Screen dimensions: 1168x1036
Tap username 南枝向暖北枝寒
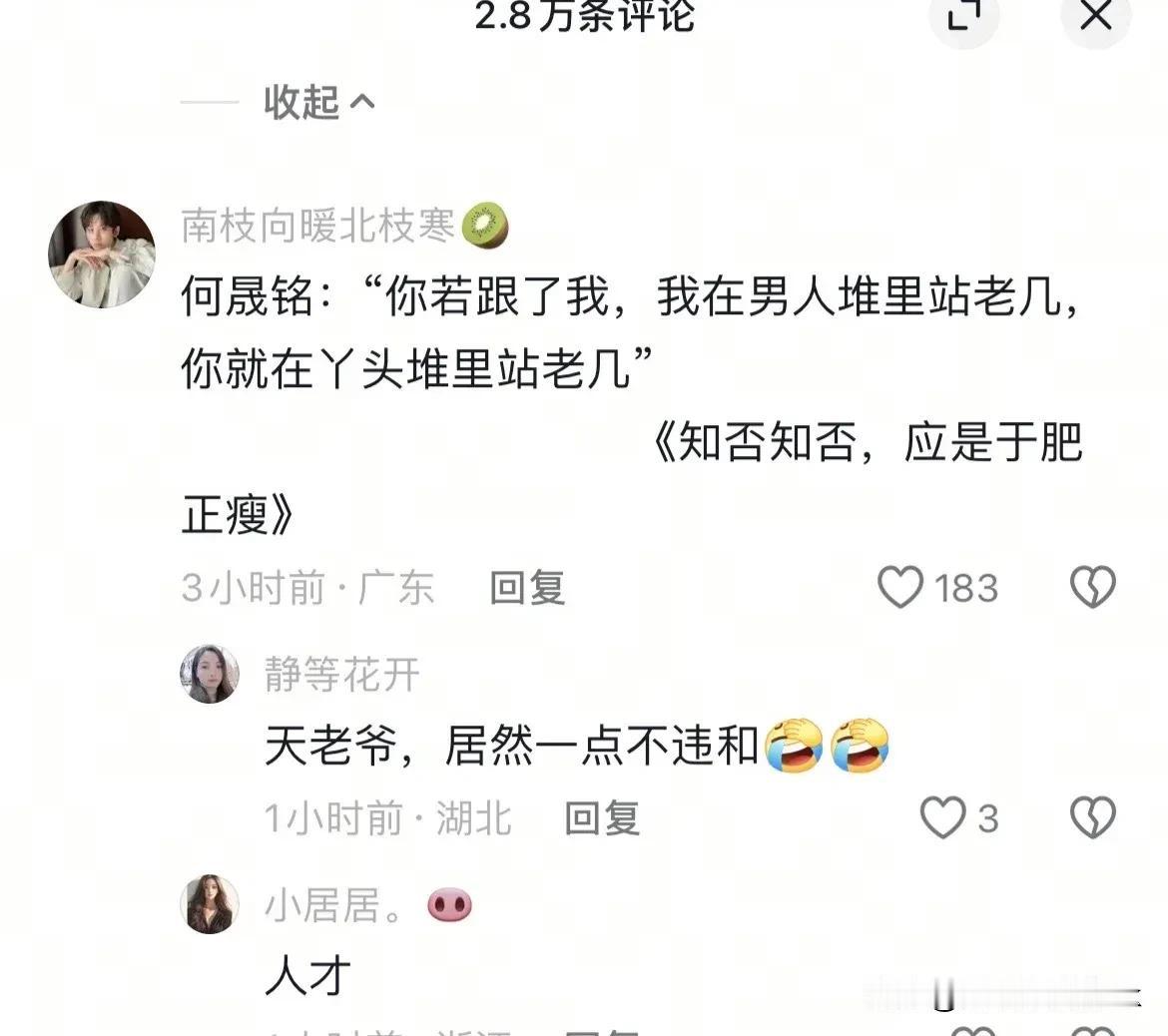pyautogui.click(x=318, y=225)
